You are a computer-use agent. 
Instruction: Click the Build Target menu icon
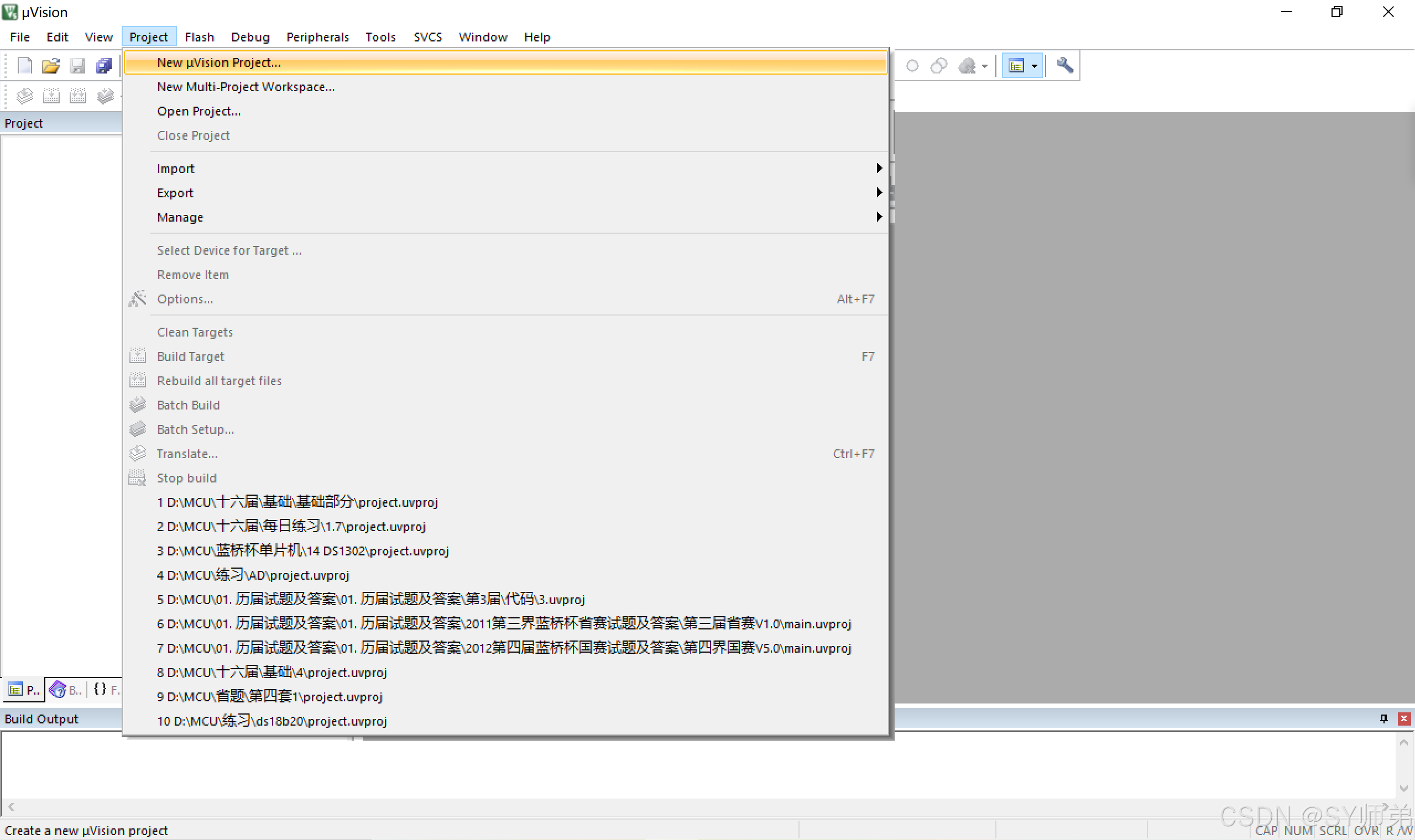point(138,356)
